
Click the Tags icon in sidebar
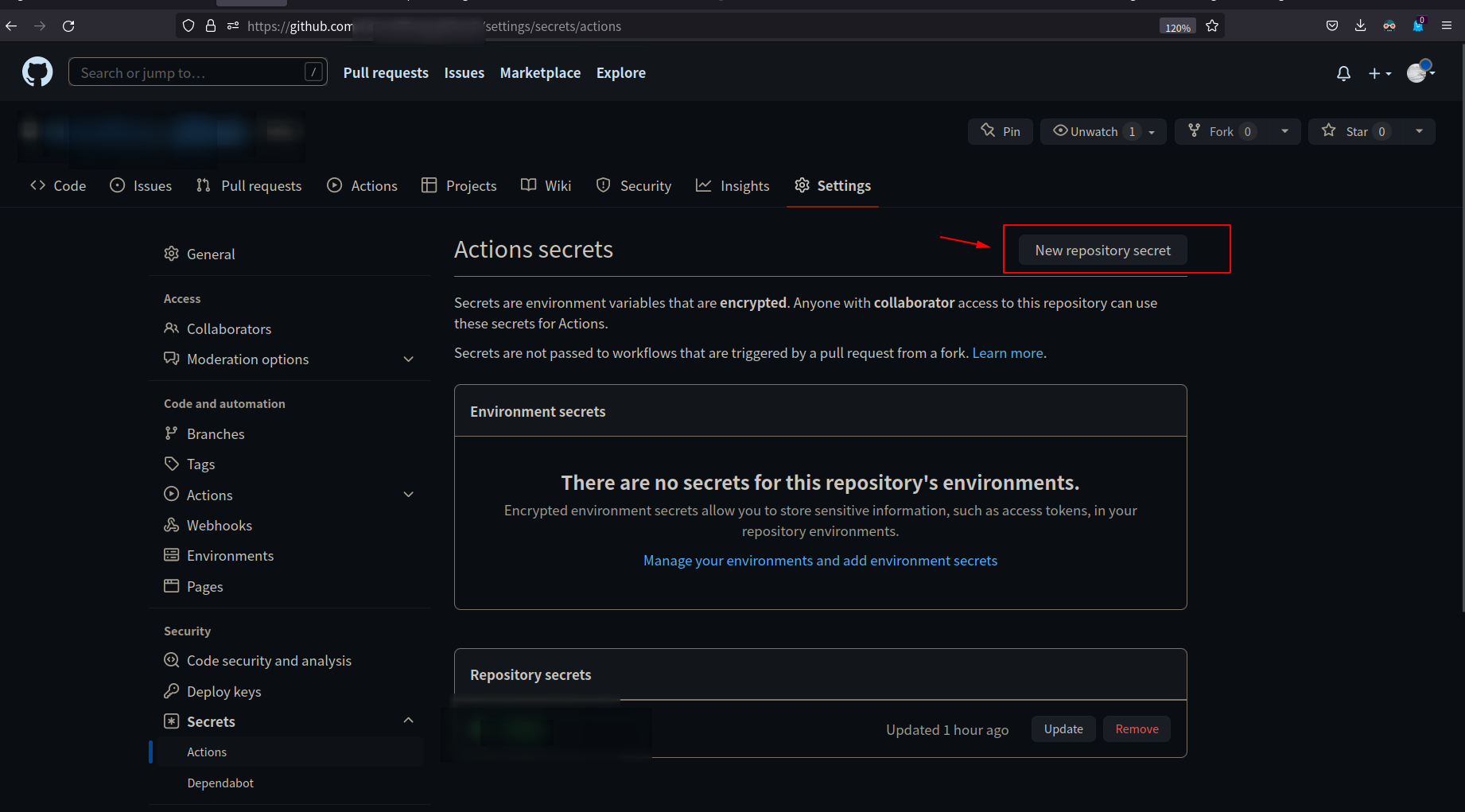[171, 464]
